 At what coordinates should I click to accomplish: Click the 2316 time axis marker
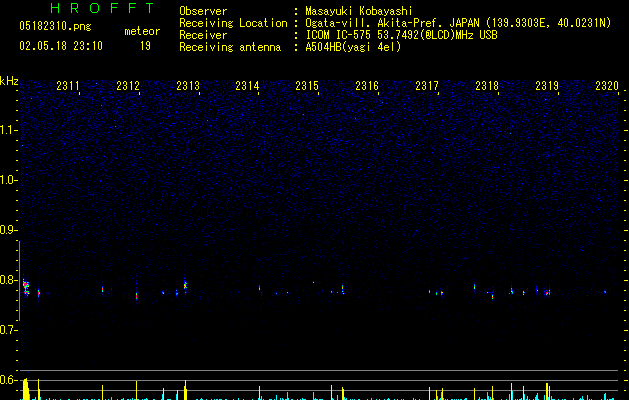pyautogui.click(x=367, y=86)
